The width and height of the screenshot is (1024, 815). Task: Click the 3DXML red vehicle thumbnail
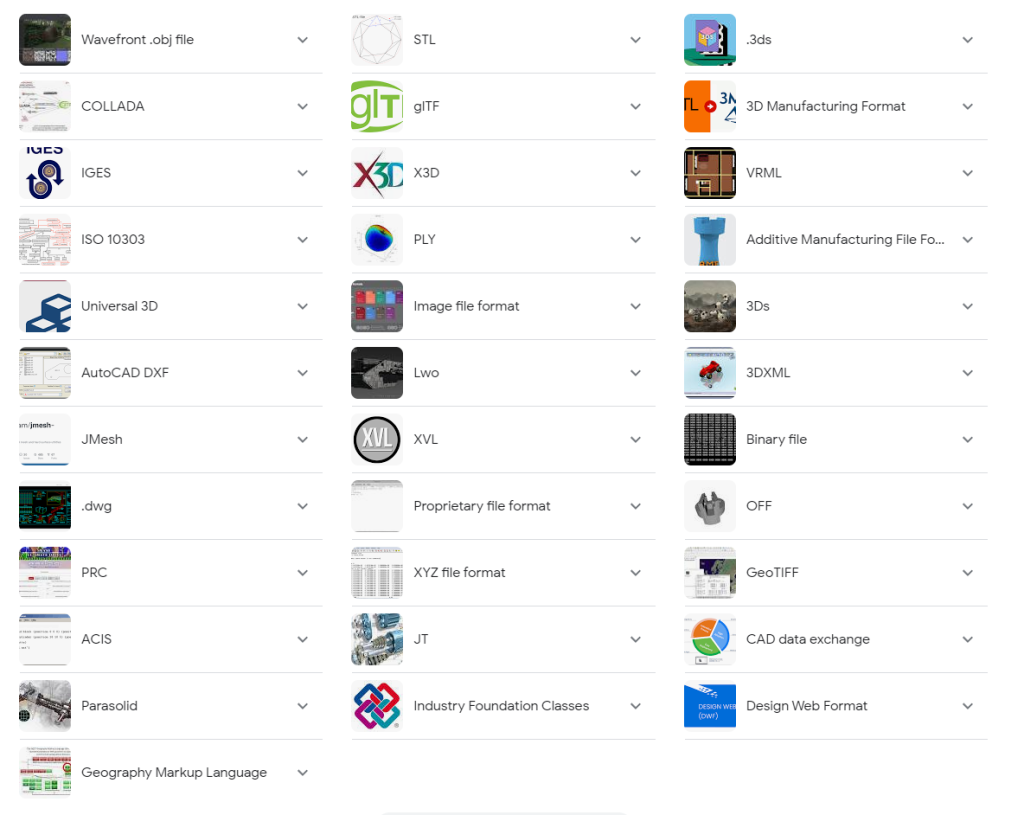tap(710, 373)
